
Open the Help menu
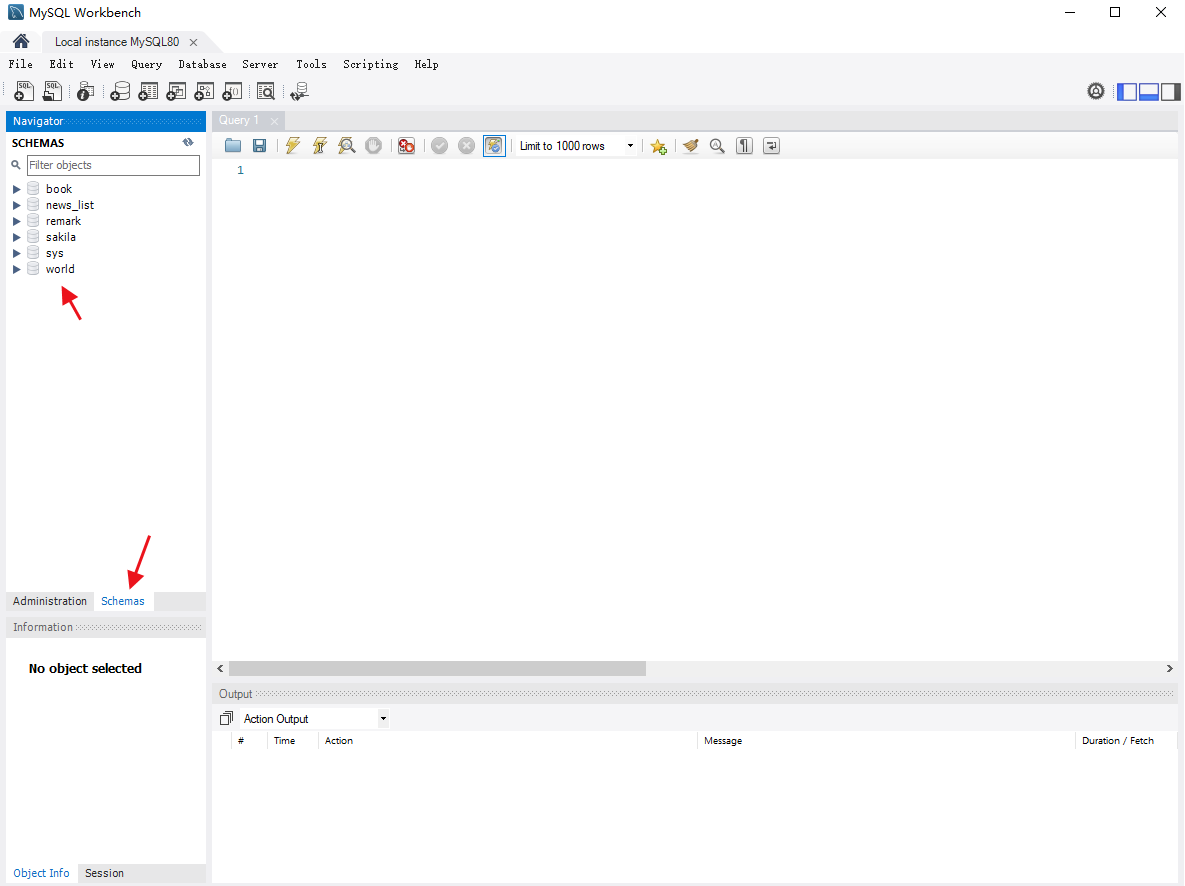click(x=426, y=64)
